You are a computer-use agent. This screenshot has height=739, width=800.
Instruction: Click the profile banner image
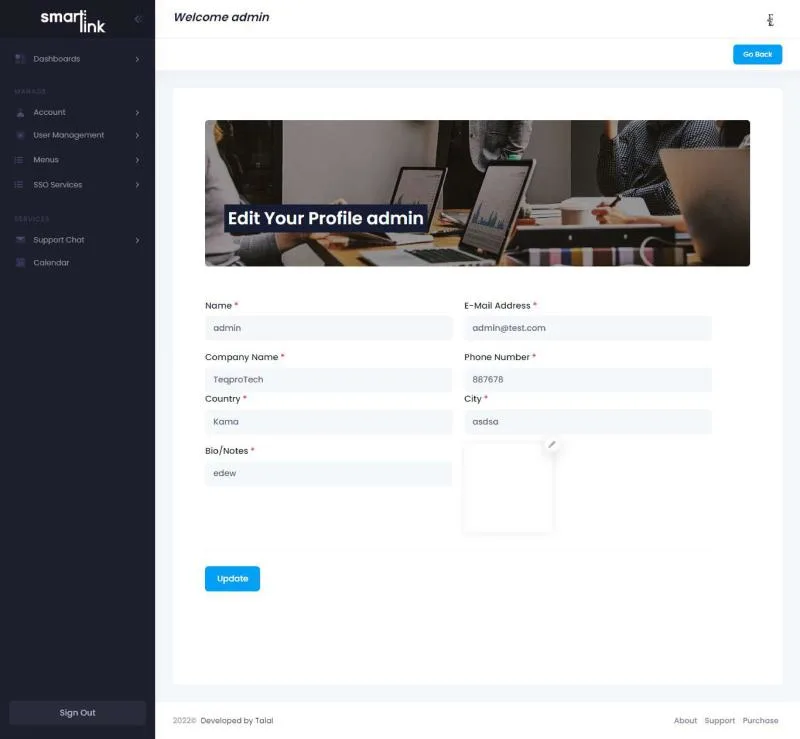click(477, 193)
